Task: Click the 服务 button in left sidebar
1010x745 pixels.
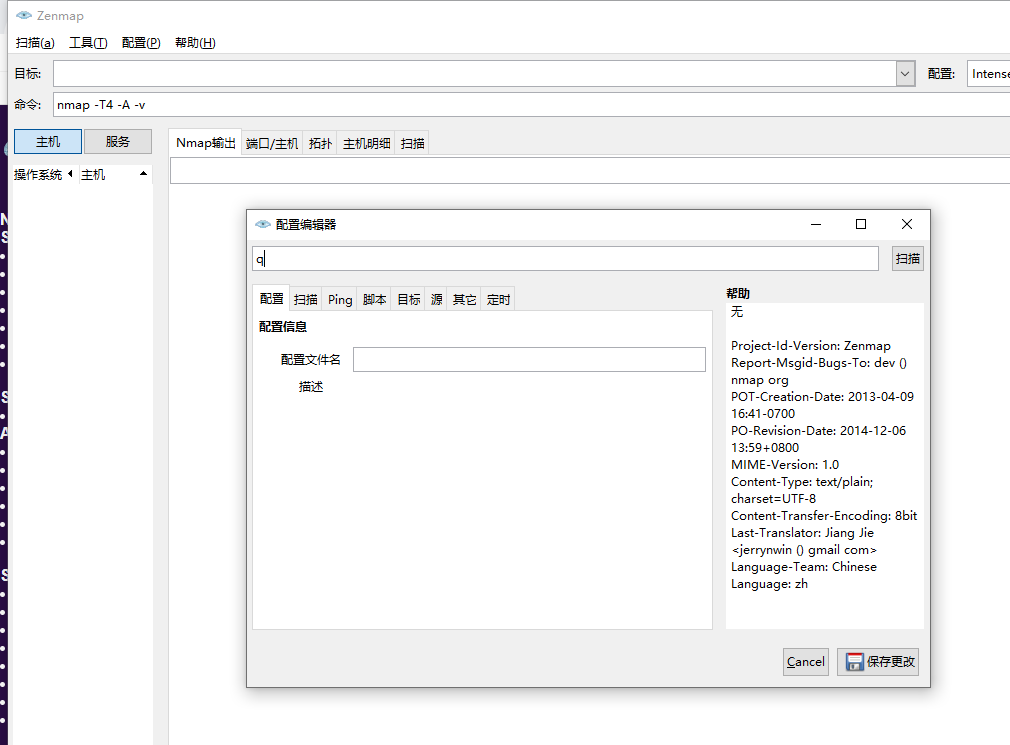Action: coord(117,141)
